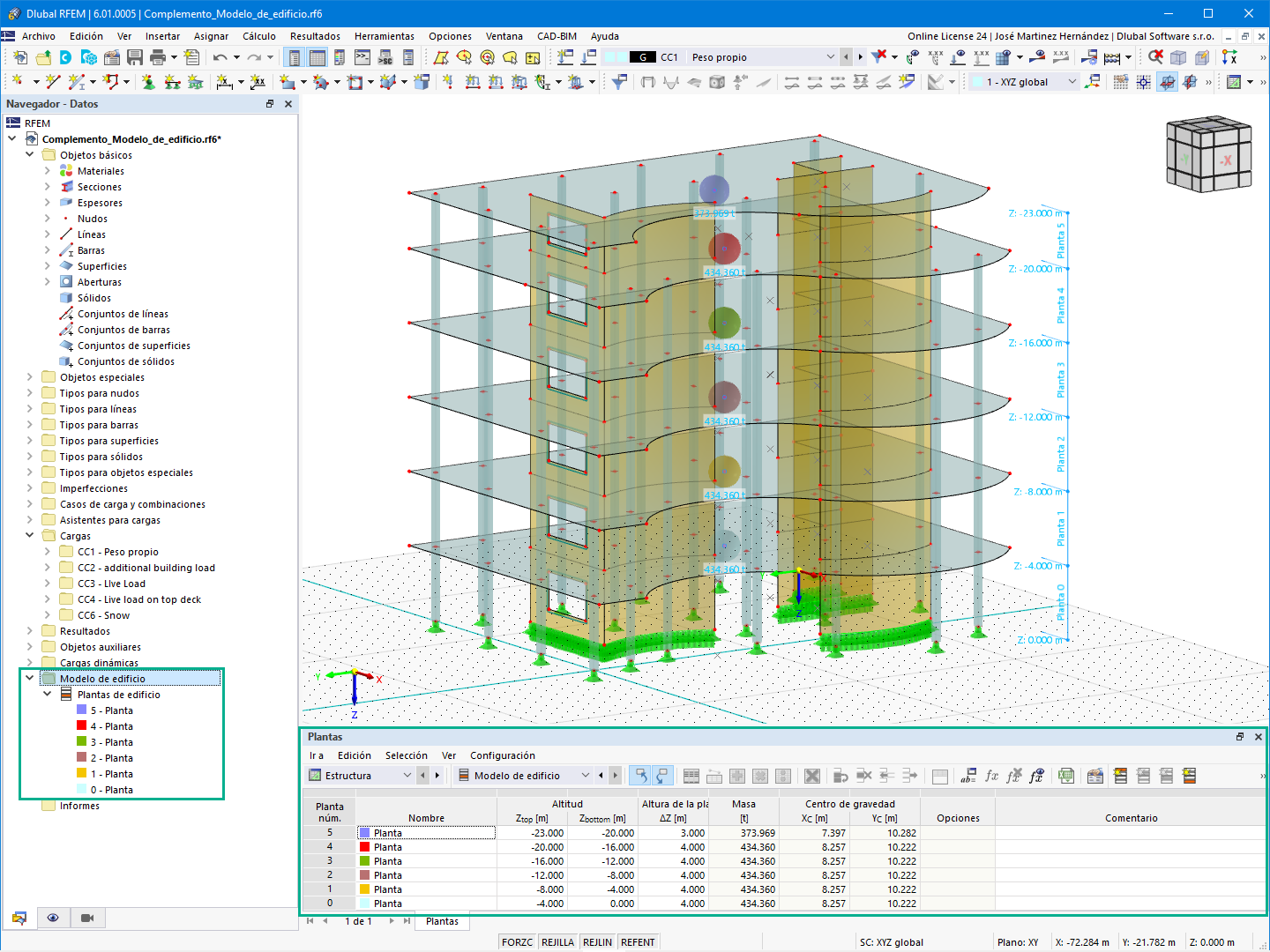Viewport: 1270px width, 952px height.
Task: Click the Planta name cell in row 0
Action: (426, 904)
